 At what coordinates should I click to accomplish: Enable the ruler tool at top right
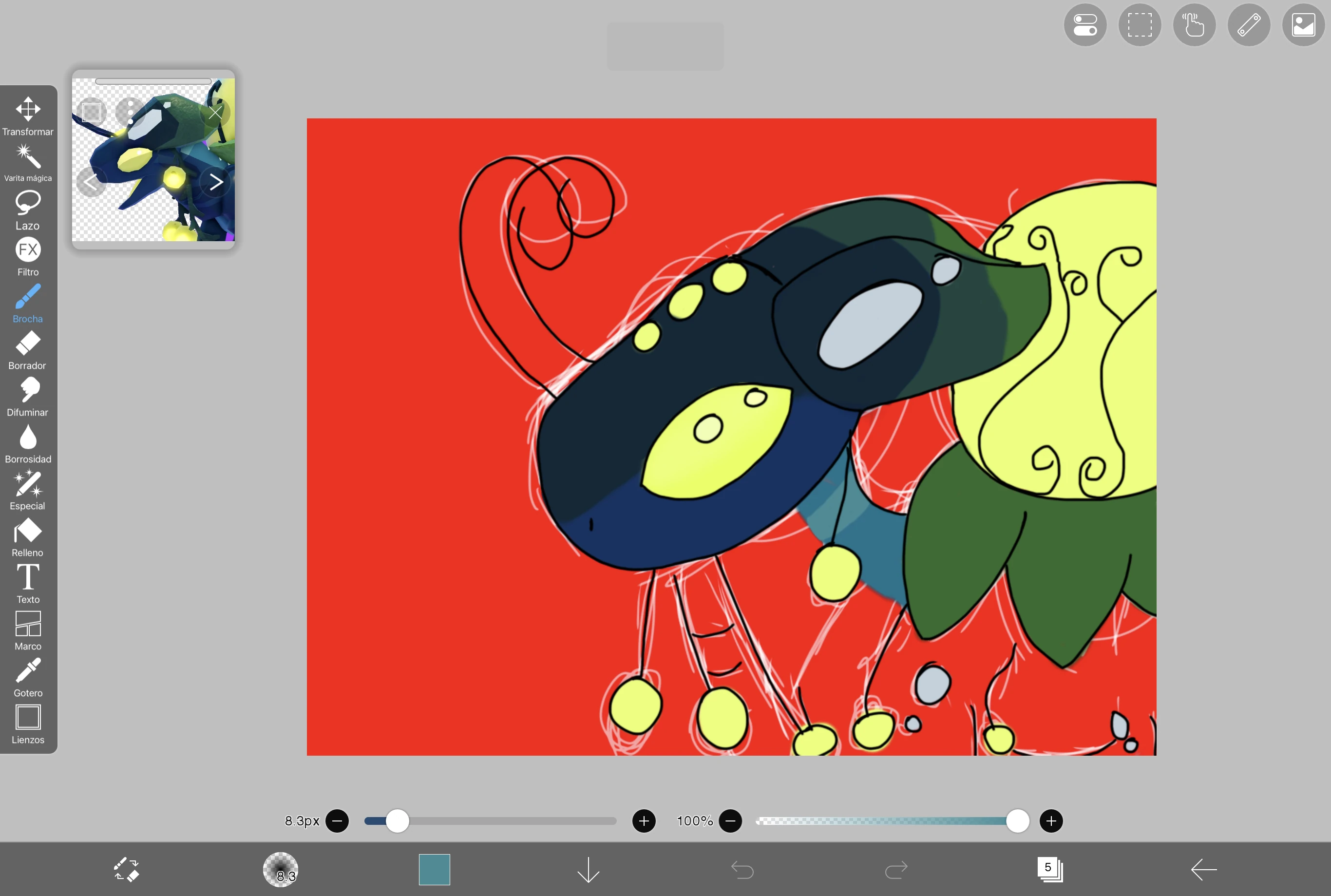(x=1249, y=24)
